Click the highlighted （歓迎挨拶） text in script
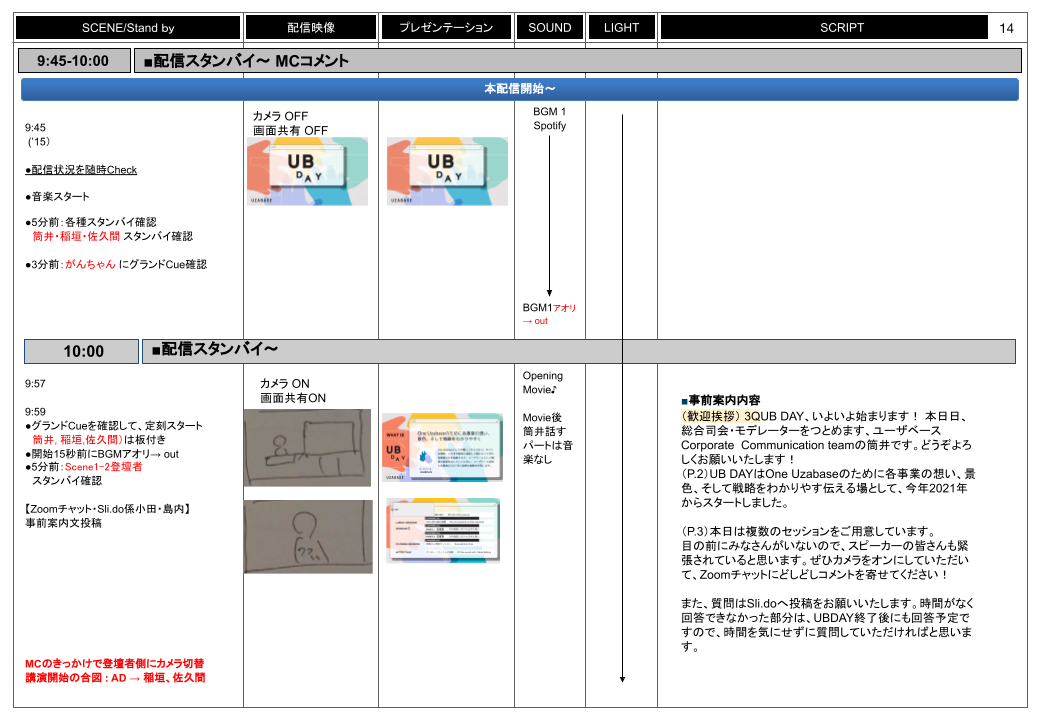1040x720 pixels. point(710,415)
